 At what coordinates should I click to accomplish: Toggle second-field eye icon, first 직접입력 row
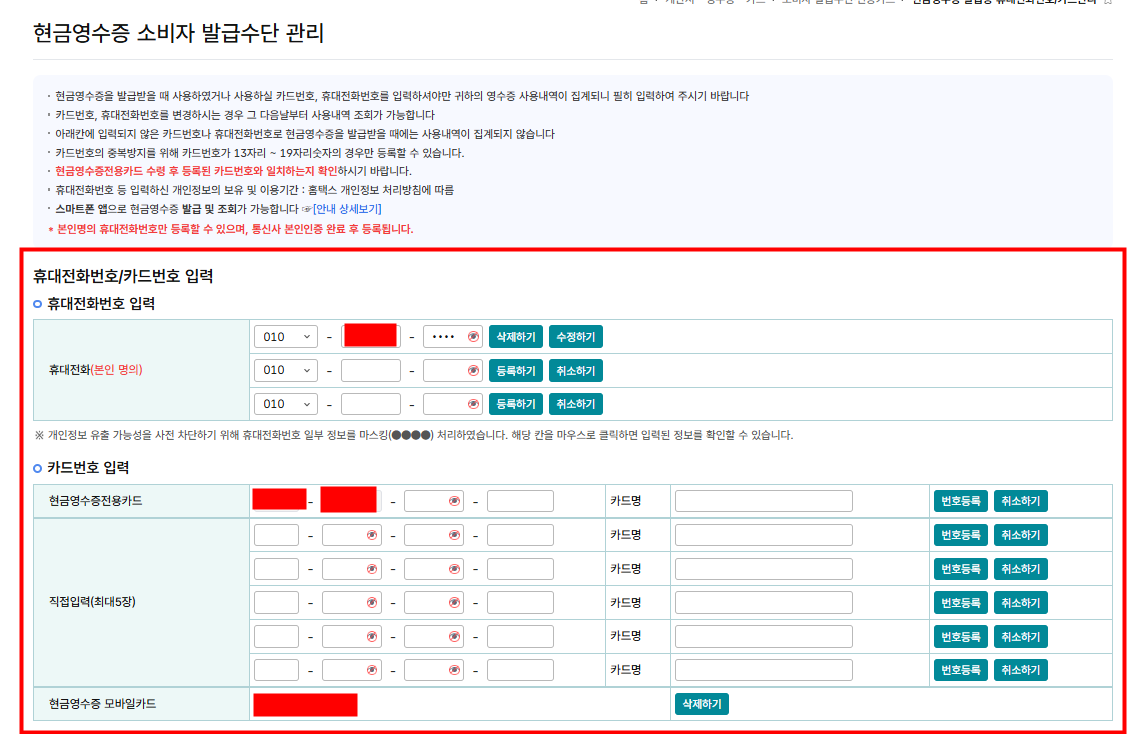pos(372,536)
